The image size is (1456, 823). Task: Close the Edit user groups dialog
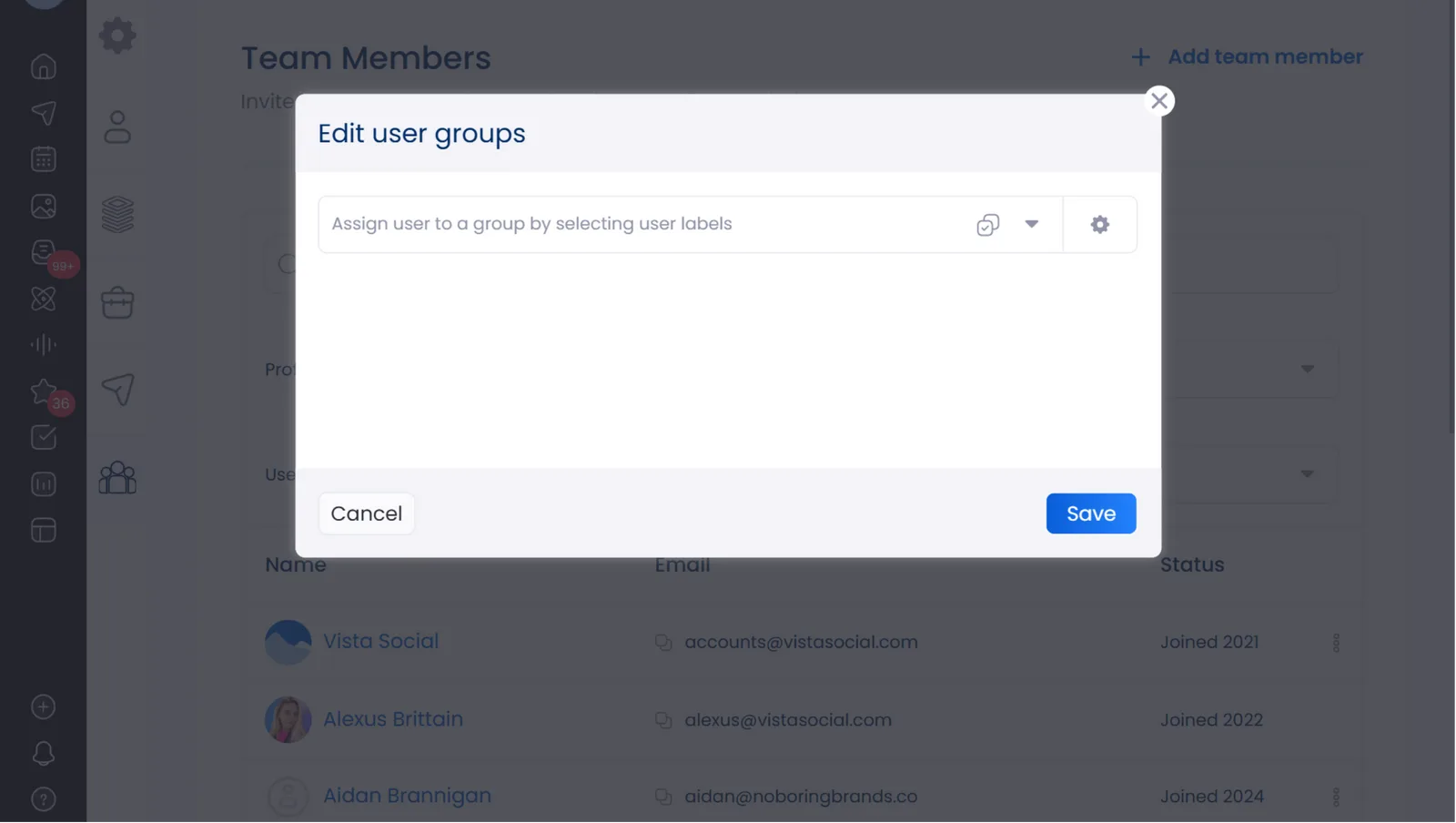[x=1158, y=101]
